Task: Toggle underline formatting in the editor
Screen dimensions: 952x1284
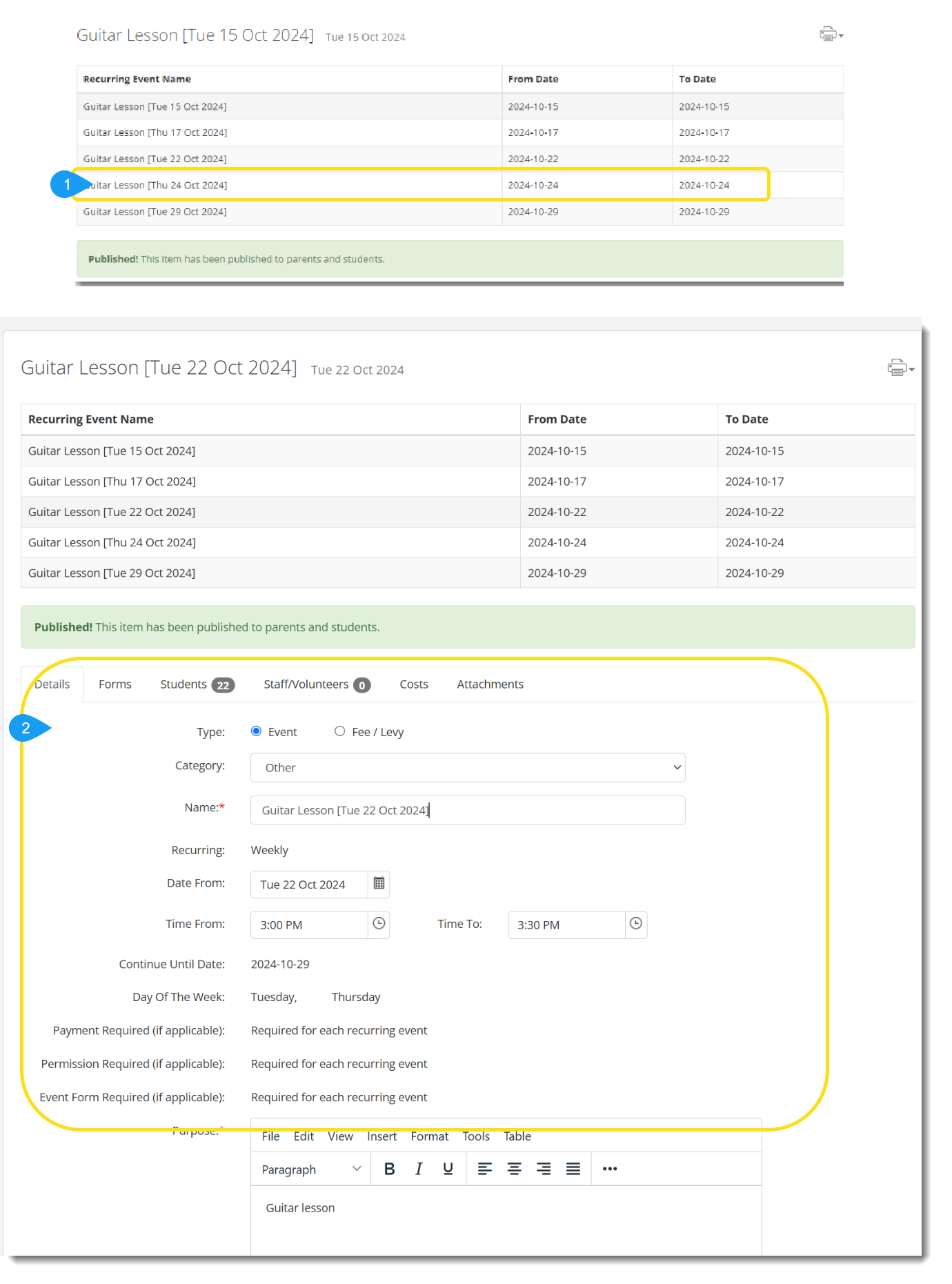Action: (x=448, y=1169)
